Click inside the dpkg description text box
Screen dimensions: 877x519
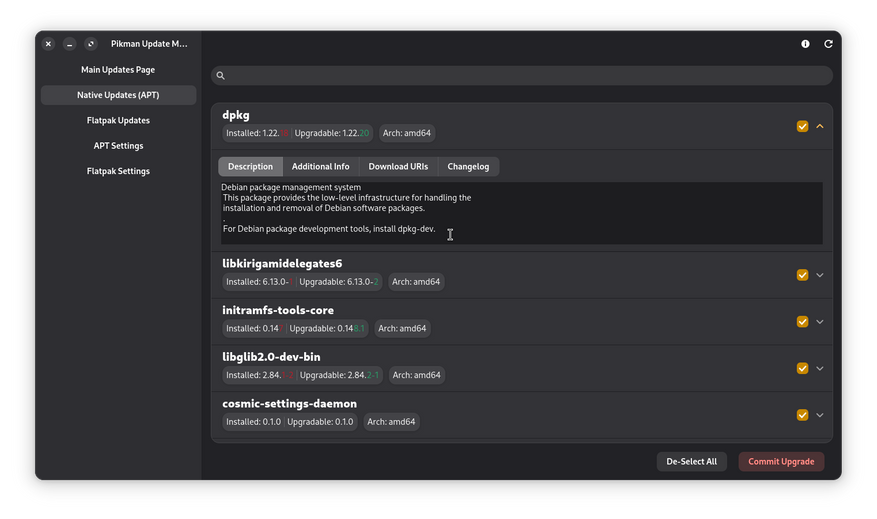pyautogui.click(x=521, y=213)
